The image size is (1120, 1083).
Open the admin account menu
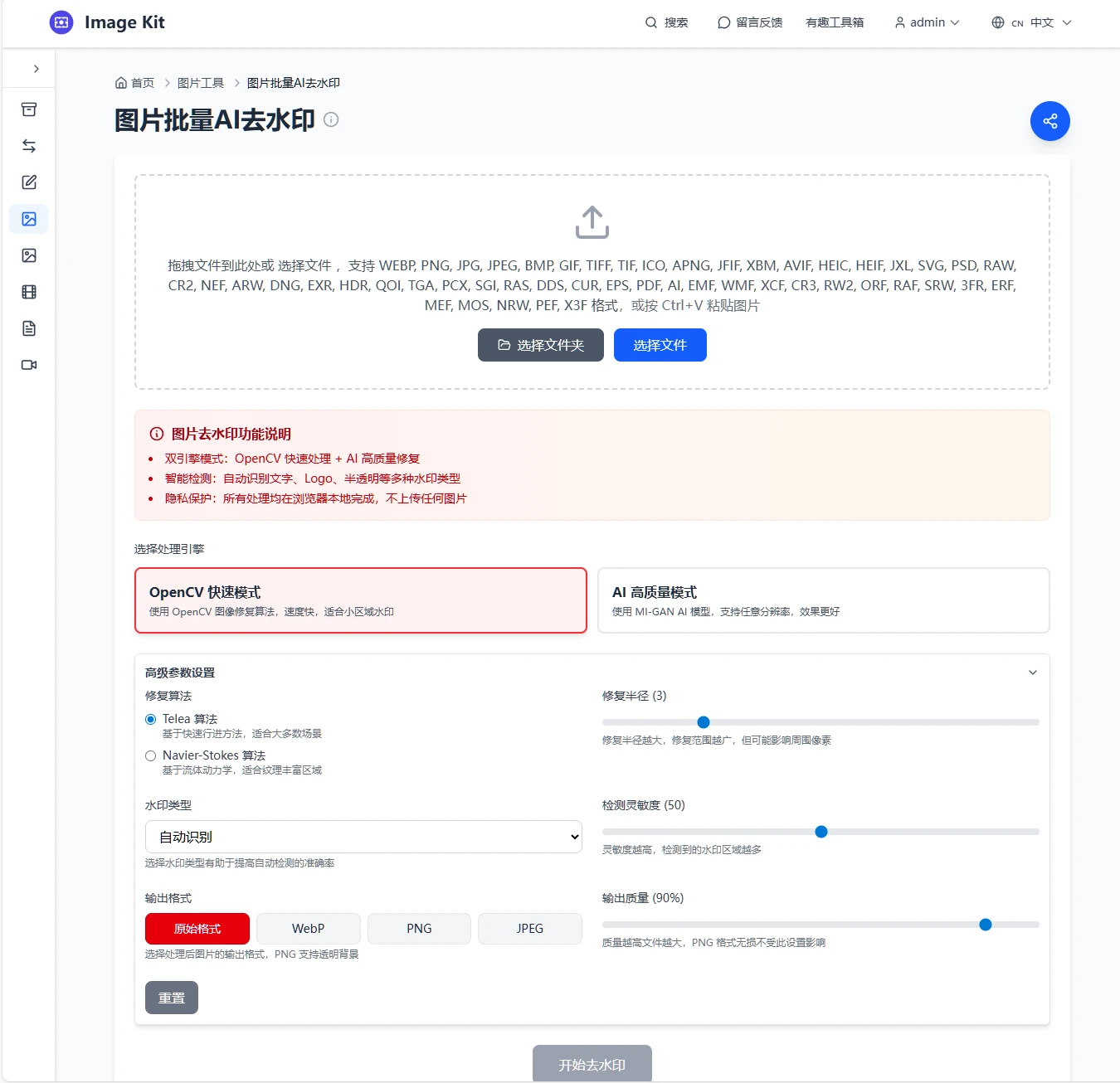pos(925,22)
